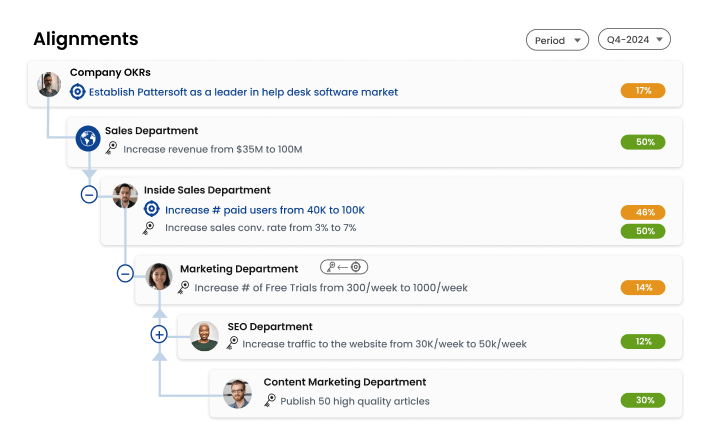The height and width of the screenshot is (445, 710).
Task: Collapse the Inside Sales Department branch
Action: coord(89,195)
